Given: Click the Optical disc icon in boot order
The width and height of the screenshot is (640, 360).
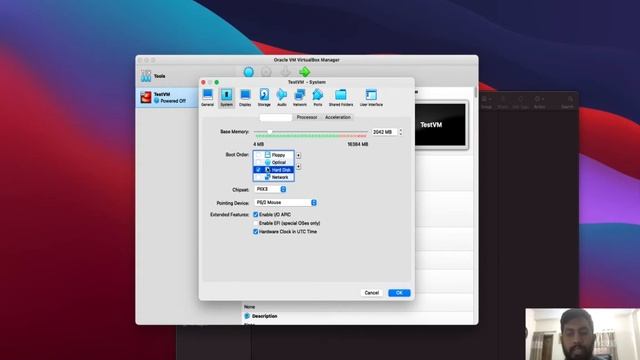Looking at the screenshot, I should click(x=268, y=162).
